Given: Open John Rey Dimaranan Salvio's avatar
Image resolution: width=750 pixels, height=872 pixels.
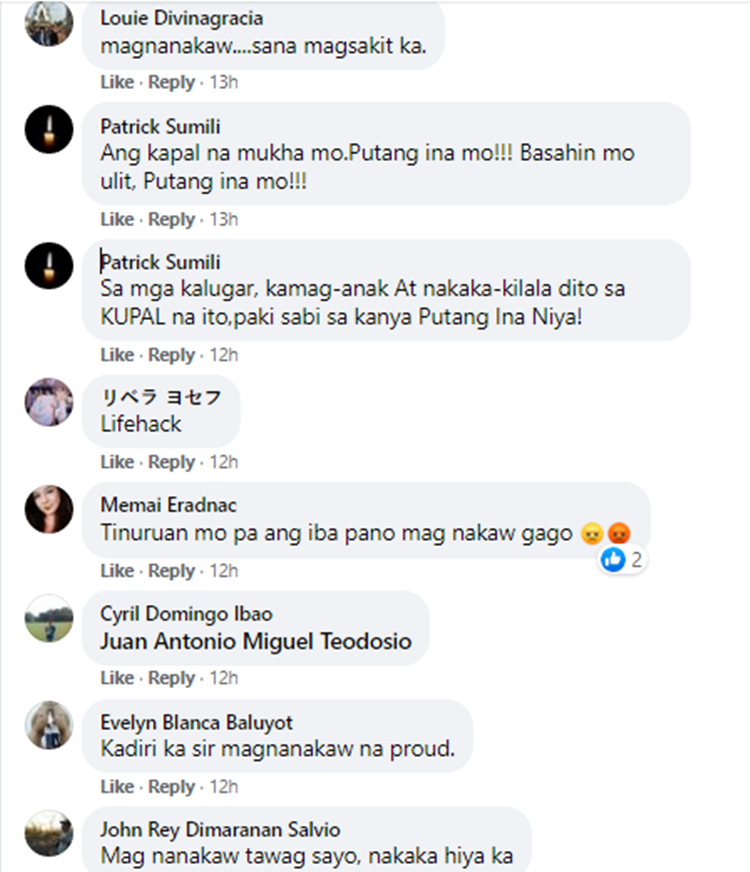Looking at the screenshot, I should pyautogui.click(x=49, y=833).
